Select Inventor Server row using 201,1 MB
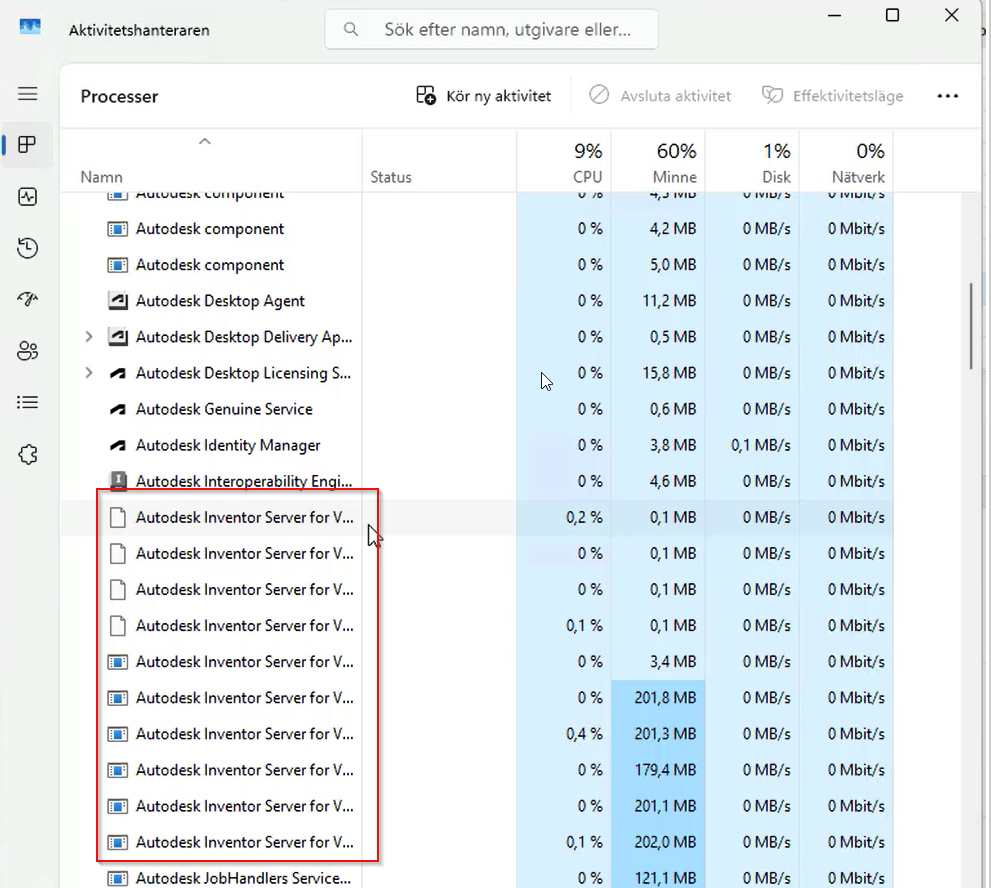Image resolution: width=991 pixels, height=888 pixels. 477,806
